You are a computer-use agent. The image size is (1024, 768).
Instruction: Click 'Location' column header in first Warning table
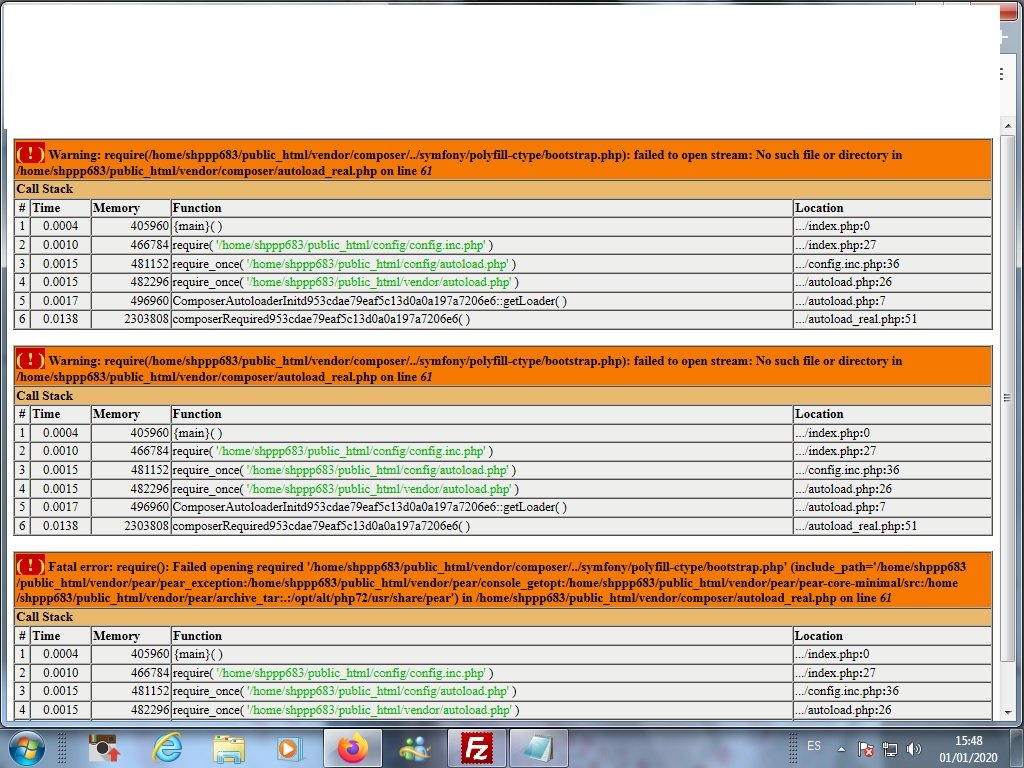tap(819, 208)
